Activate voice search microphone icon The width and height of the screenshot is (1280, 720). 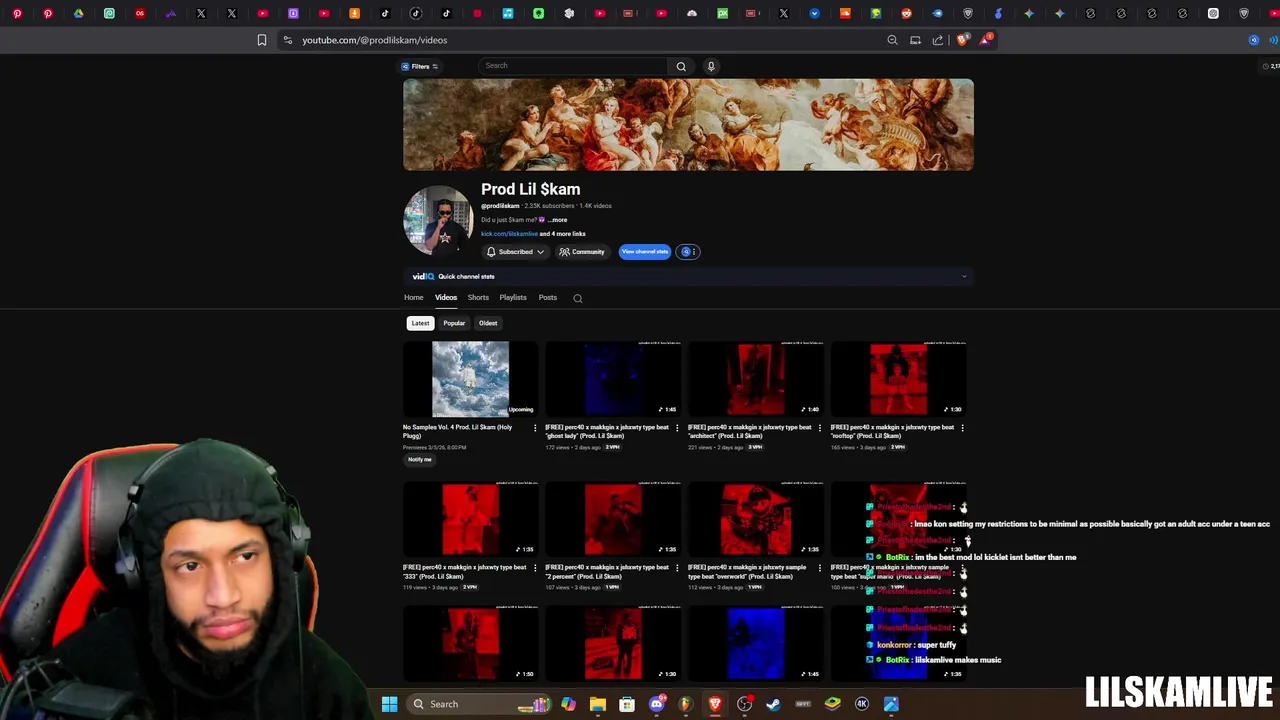711,66
